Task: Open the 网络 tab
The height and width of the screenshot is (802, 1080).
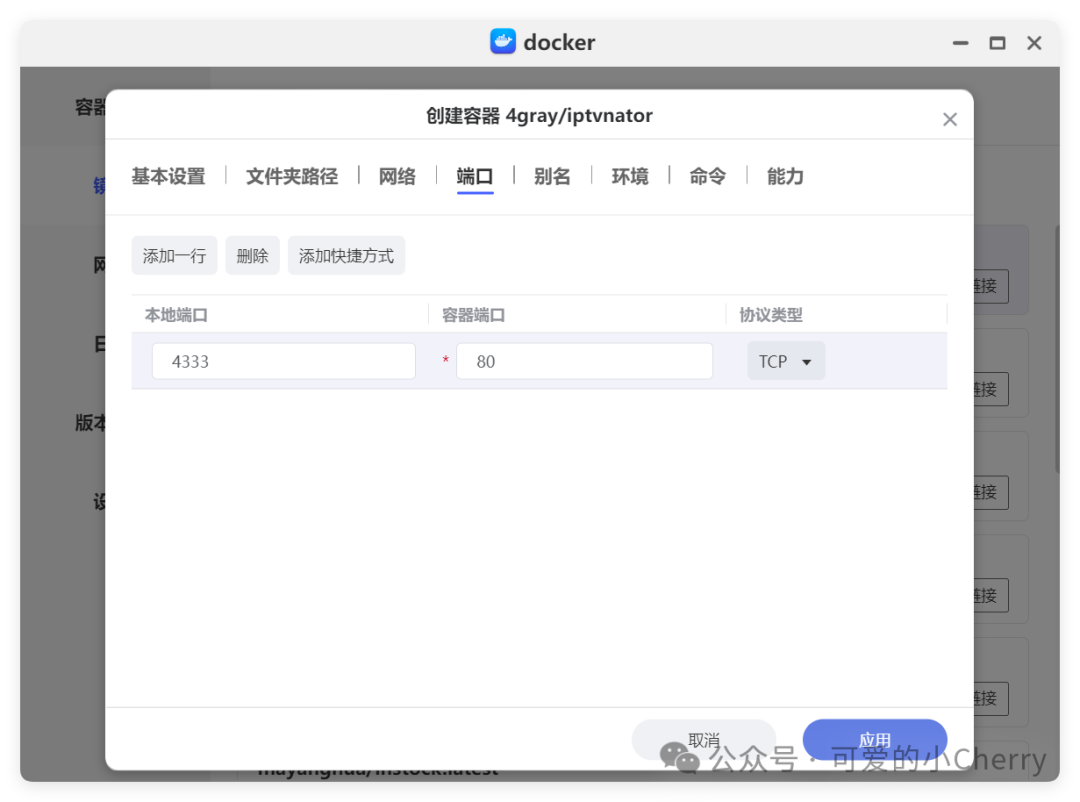Action: (397, 176)
